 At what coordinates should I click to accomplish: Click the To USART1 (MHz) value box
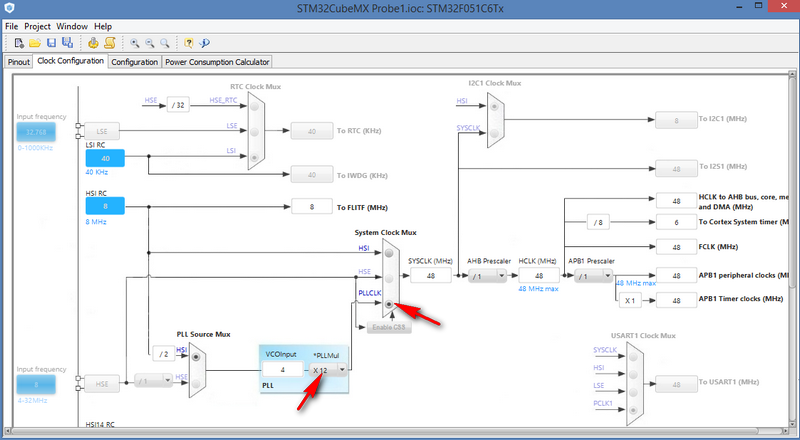coord(676,384)
